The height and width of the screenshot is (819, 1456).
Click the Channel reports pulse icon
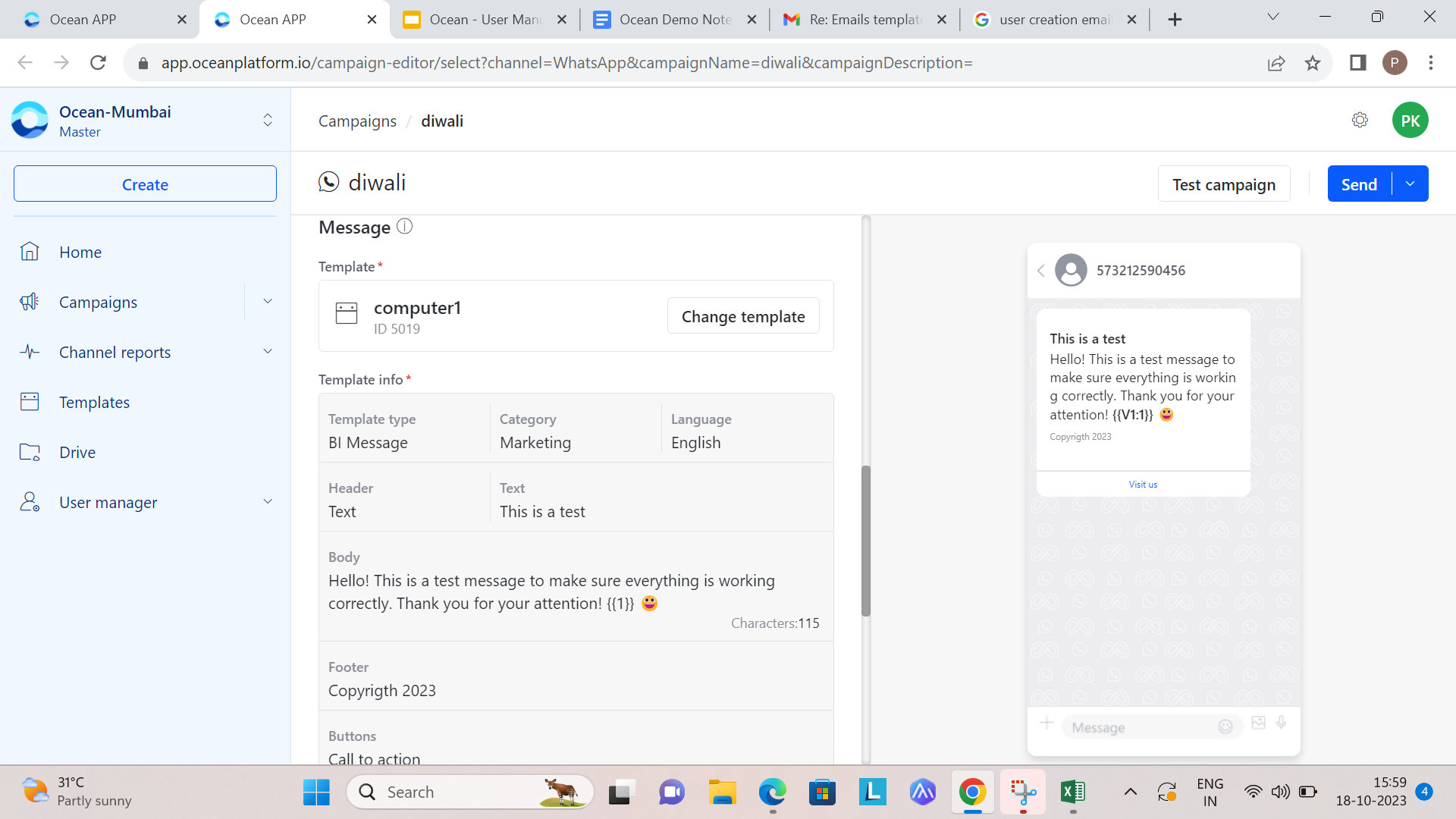click(30, 352)
